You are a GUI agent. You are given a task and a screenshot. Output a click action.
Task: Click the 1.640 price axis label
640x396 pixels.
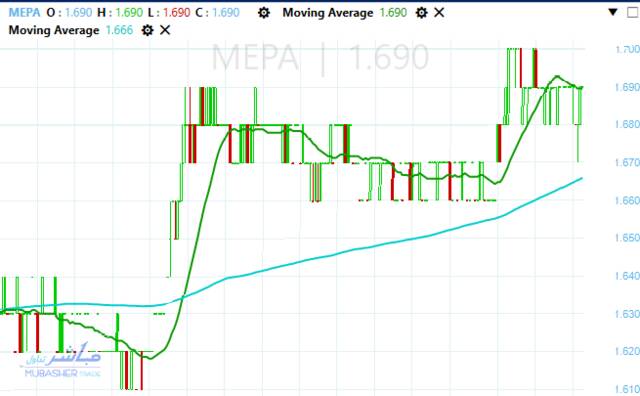(627, 276)
